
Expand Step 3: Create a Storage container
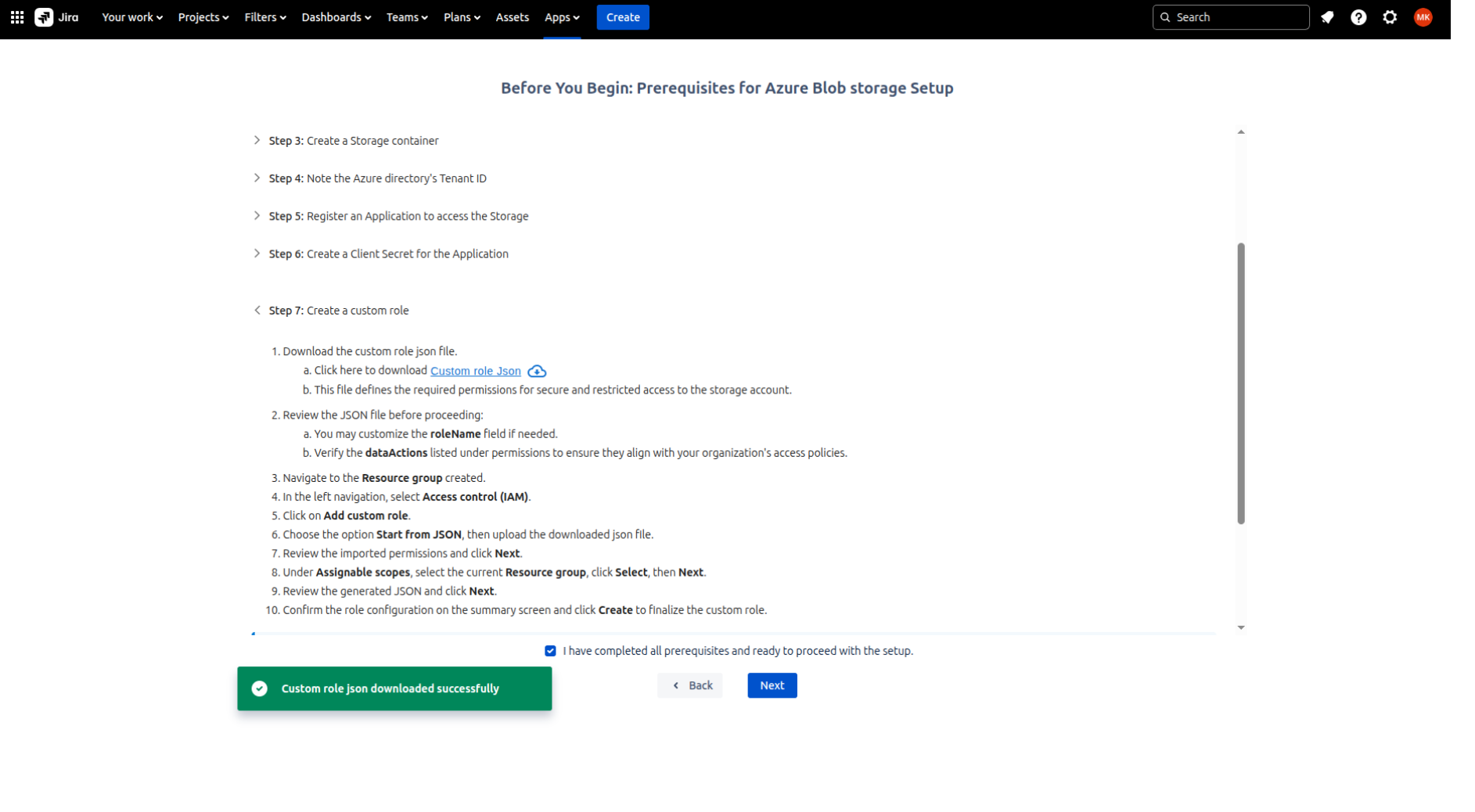[257, 140]
